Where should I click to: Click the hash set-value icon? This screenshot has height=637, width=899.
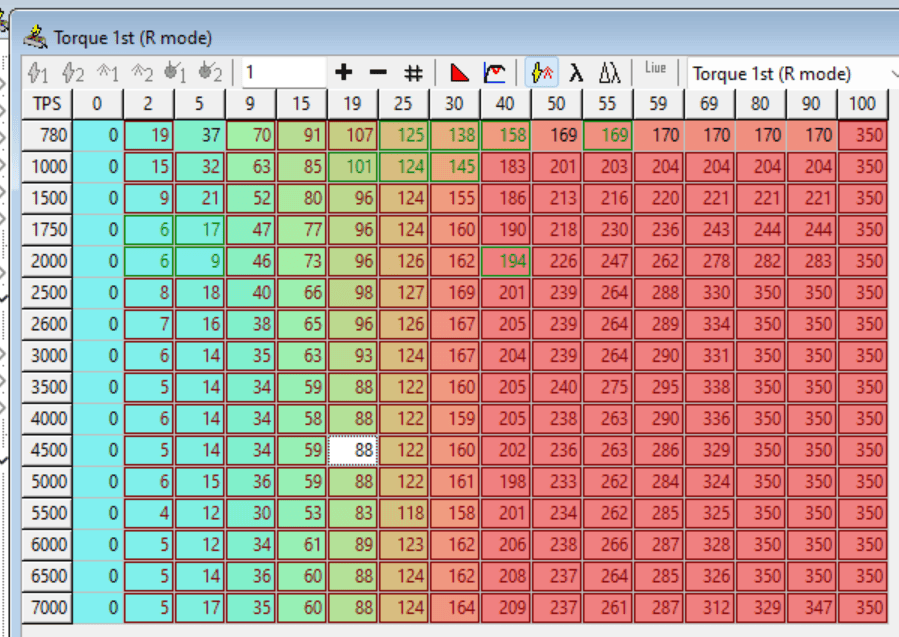point(413,73)
